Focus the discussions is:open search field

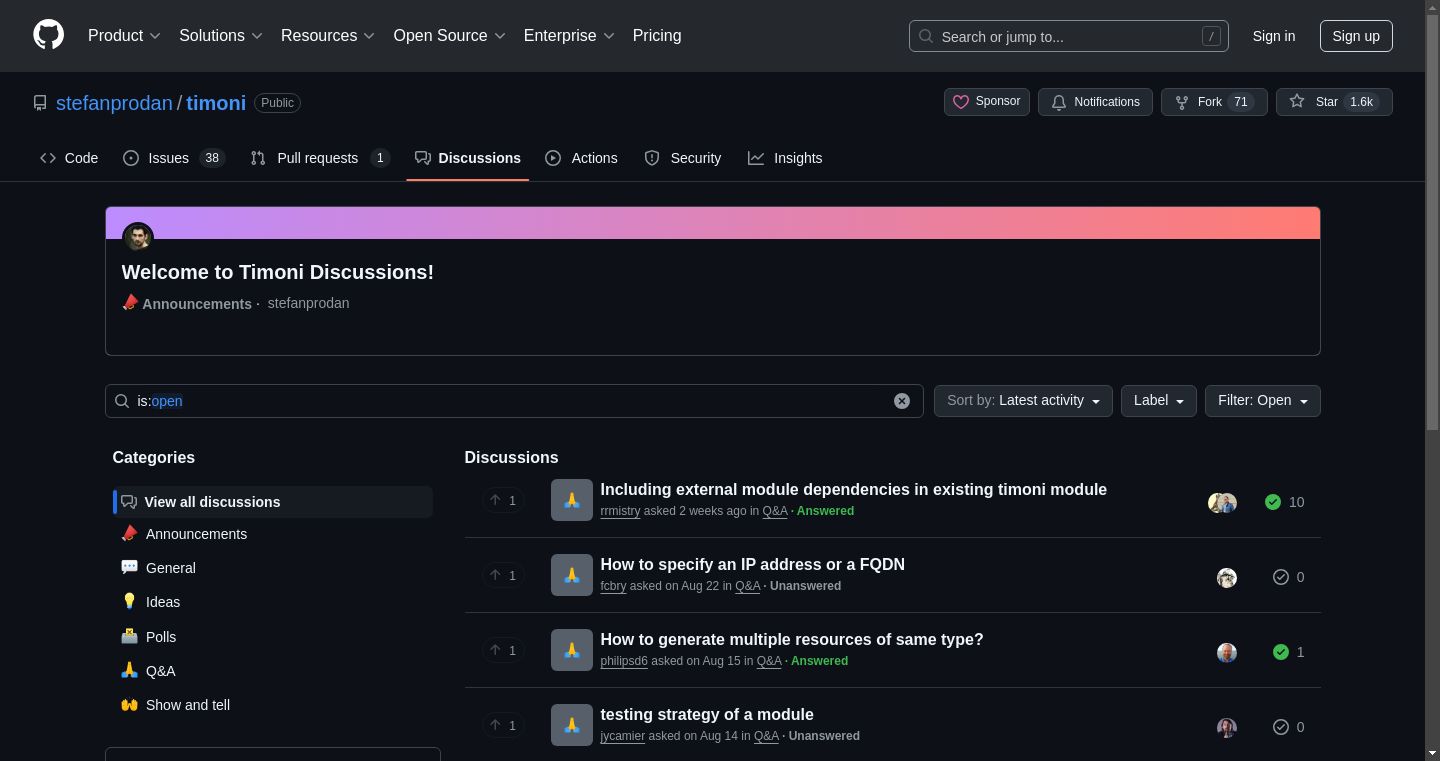(514, 401)
